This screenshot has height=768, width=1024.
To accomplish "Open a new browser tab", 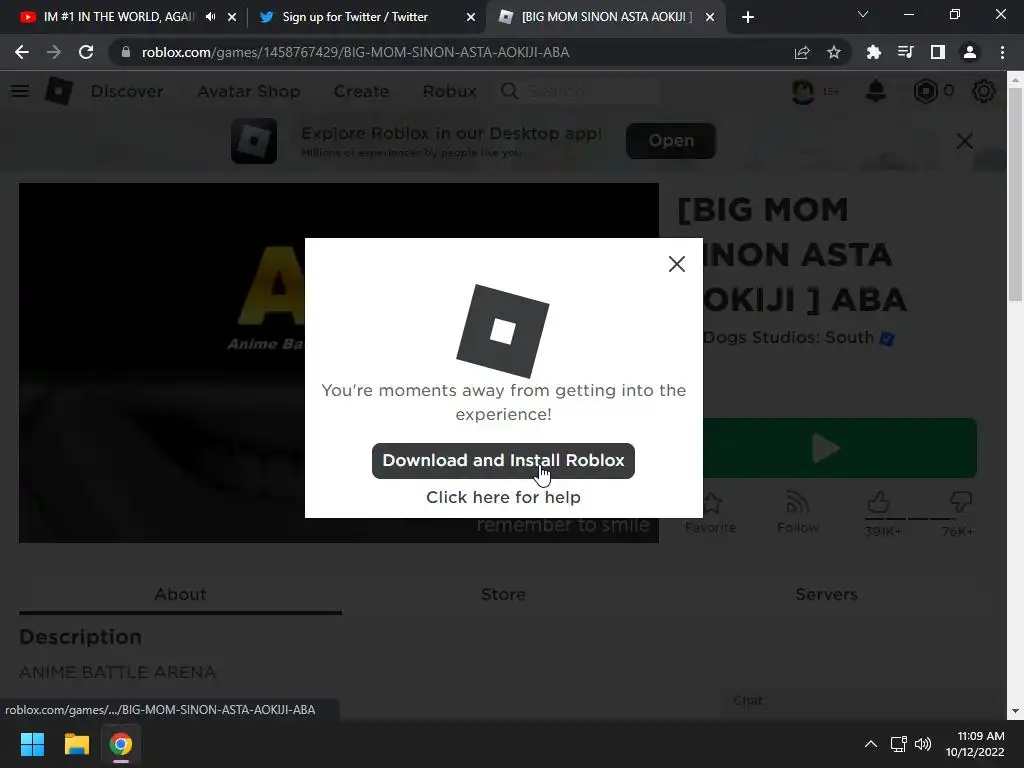I will [748, 17].
